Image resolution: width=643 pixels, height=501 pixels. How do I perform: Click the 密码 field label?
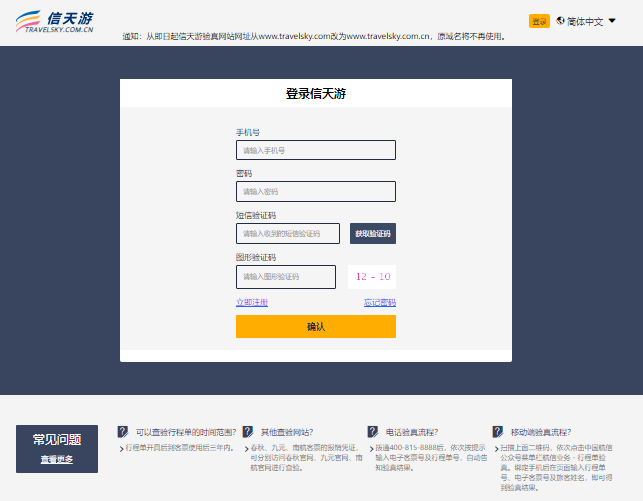244,173
